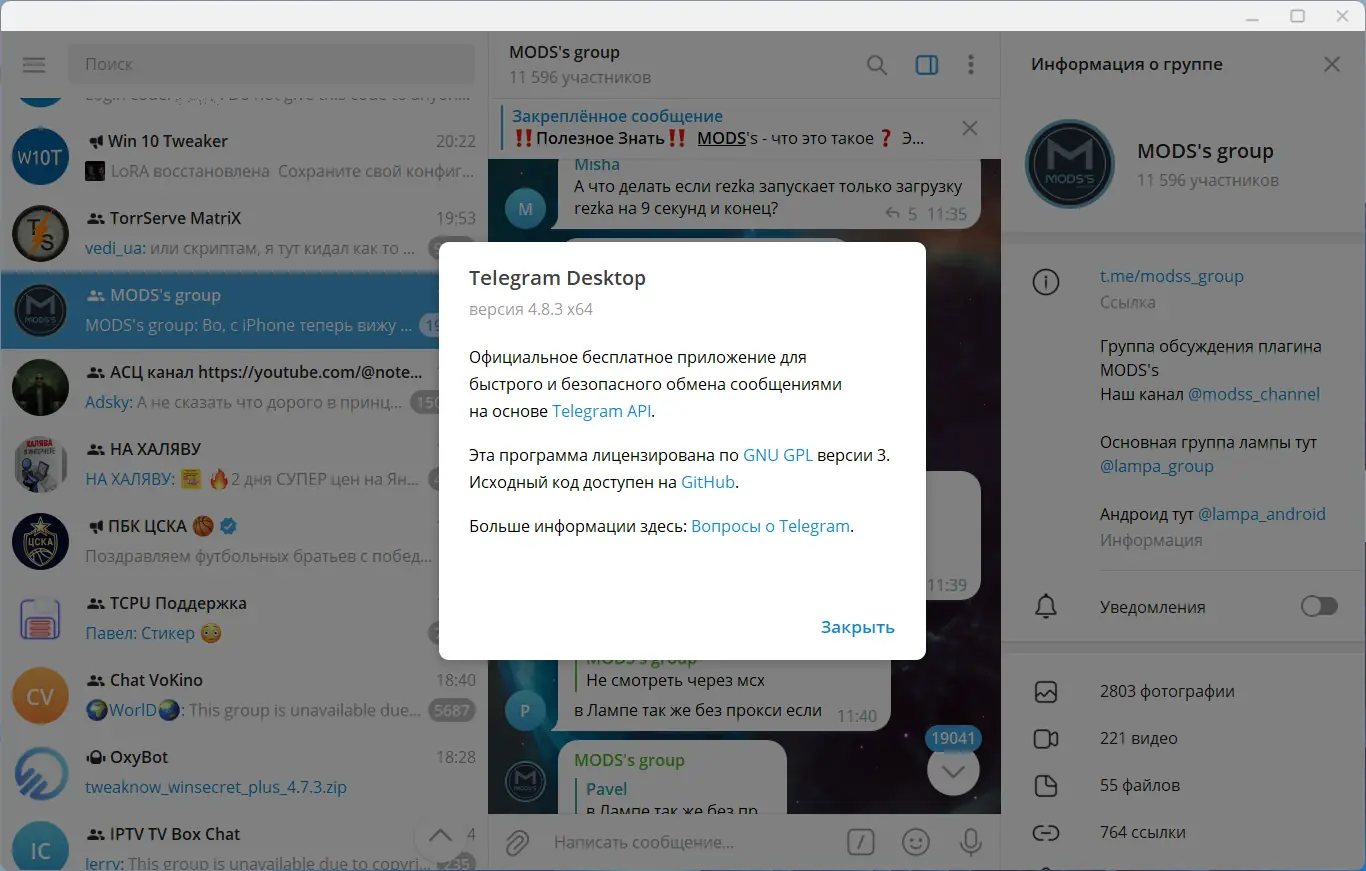This screenshot has height=871, width=1366.
Task: Click the MODS's group avatar in info panel
Action: point(1070,165)
